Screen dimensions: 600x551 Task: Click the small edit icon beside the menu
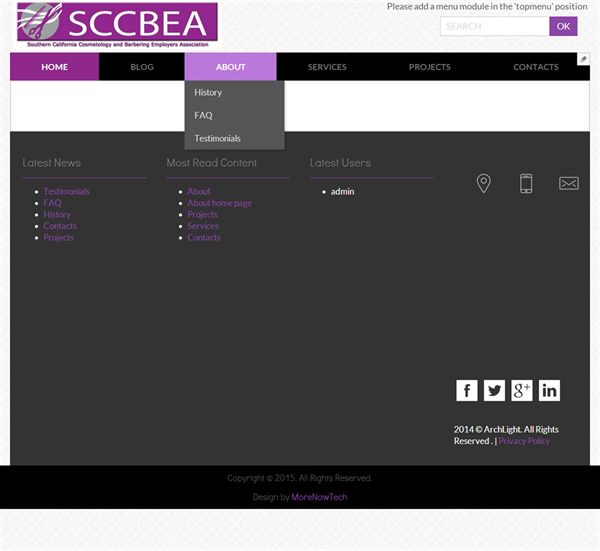click(583, 59)
